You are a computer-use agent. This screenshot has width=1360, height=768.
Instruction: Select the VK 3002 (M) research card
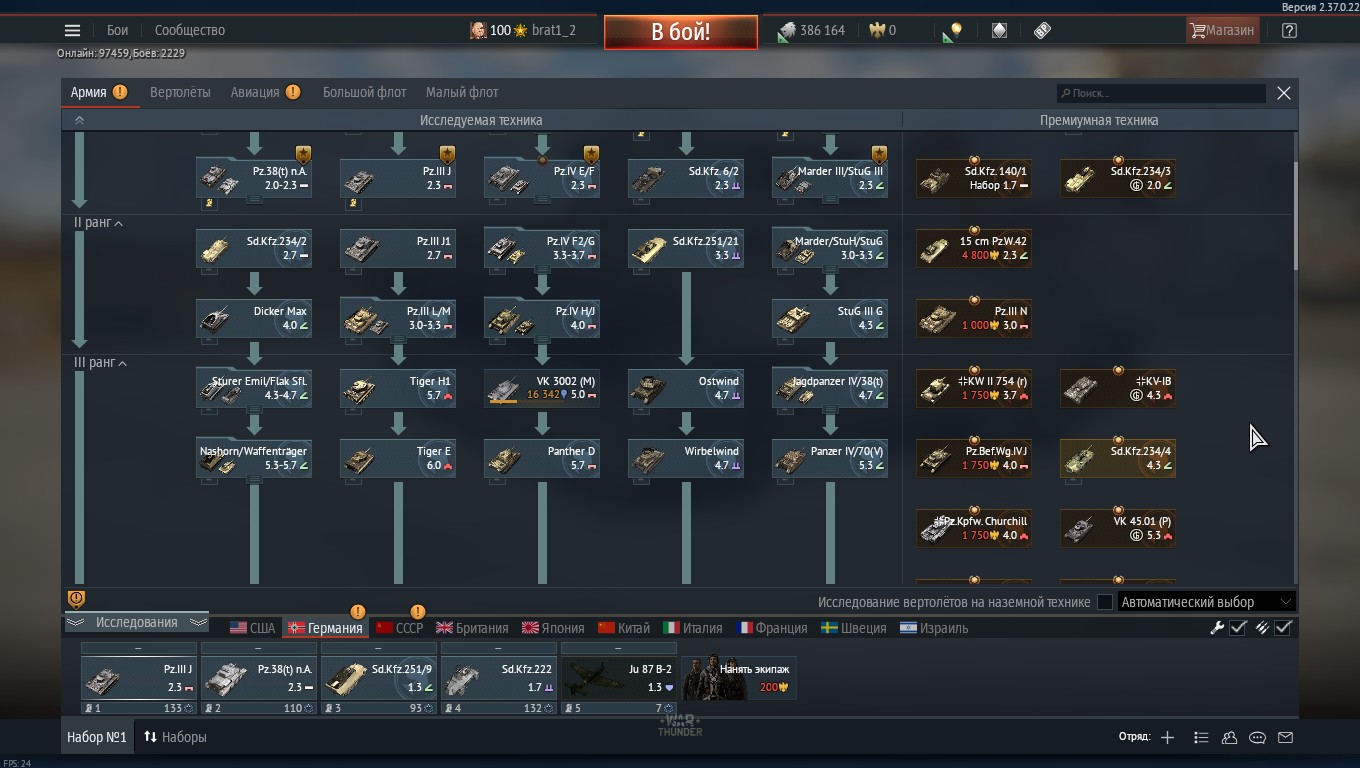[x=542, y=388]
